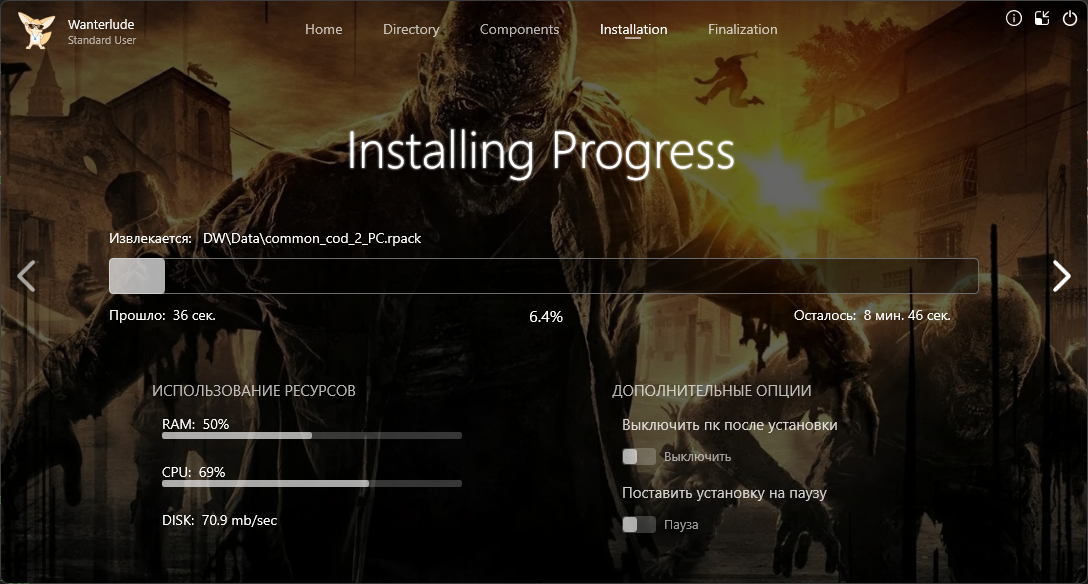This screenshot has width=1088, height=584.
Task: Click the Выключить пк после установки label
Action: (729, 424)
